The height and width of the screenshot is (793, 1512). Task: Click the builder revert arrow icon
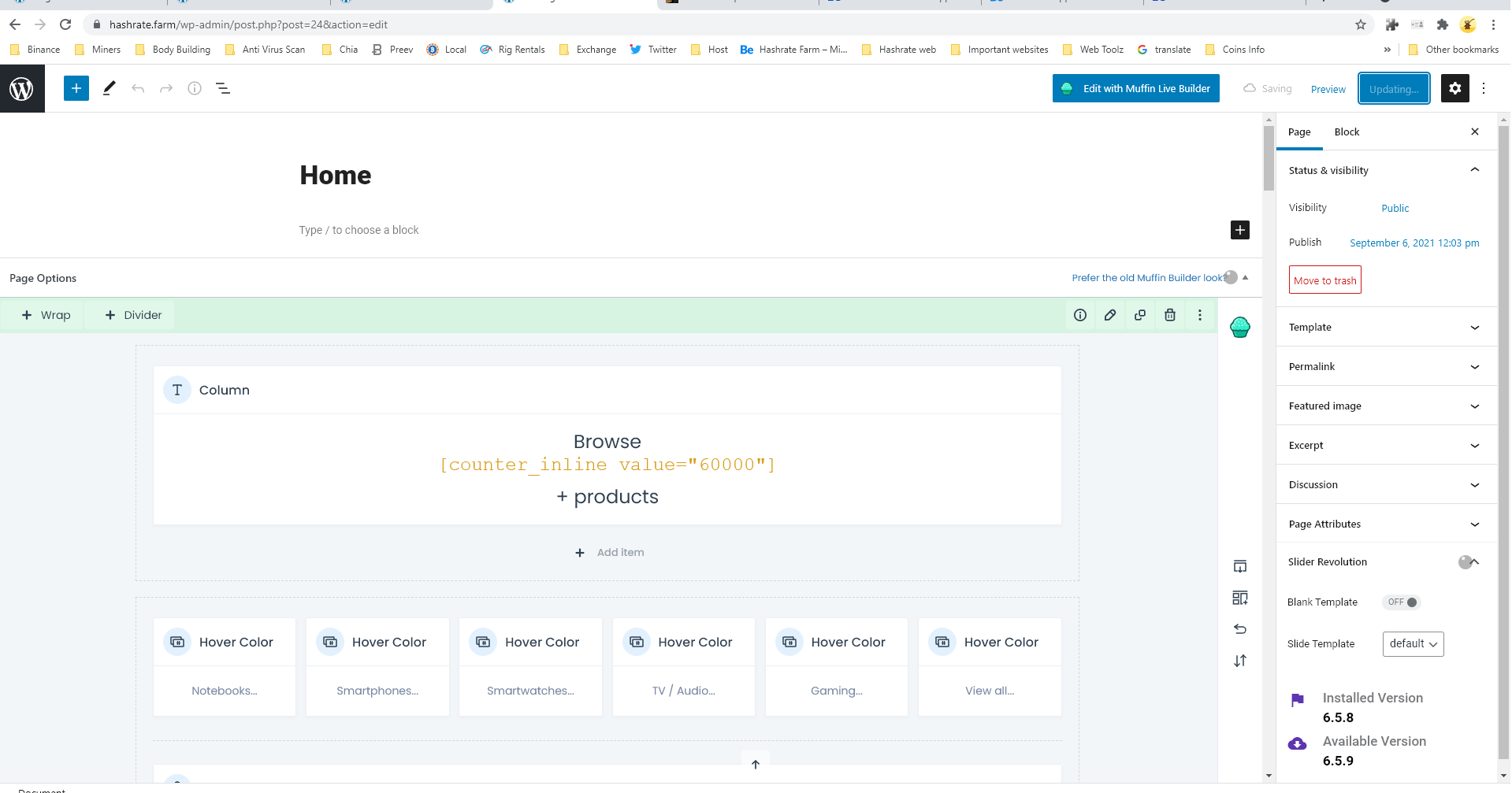pos(1240,629)
